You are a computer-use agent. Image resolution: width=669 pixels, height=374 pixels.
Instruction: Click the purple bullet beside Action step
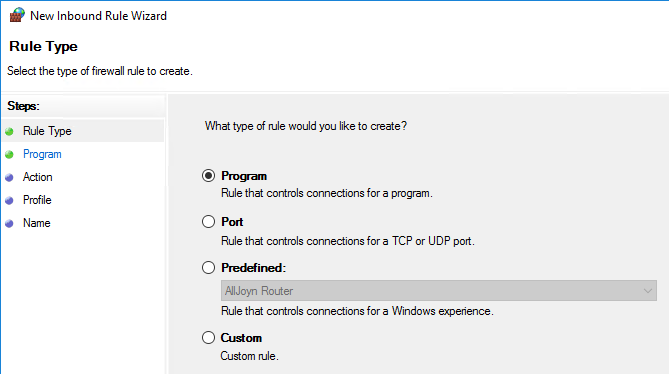(9, 177)
